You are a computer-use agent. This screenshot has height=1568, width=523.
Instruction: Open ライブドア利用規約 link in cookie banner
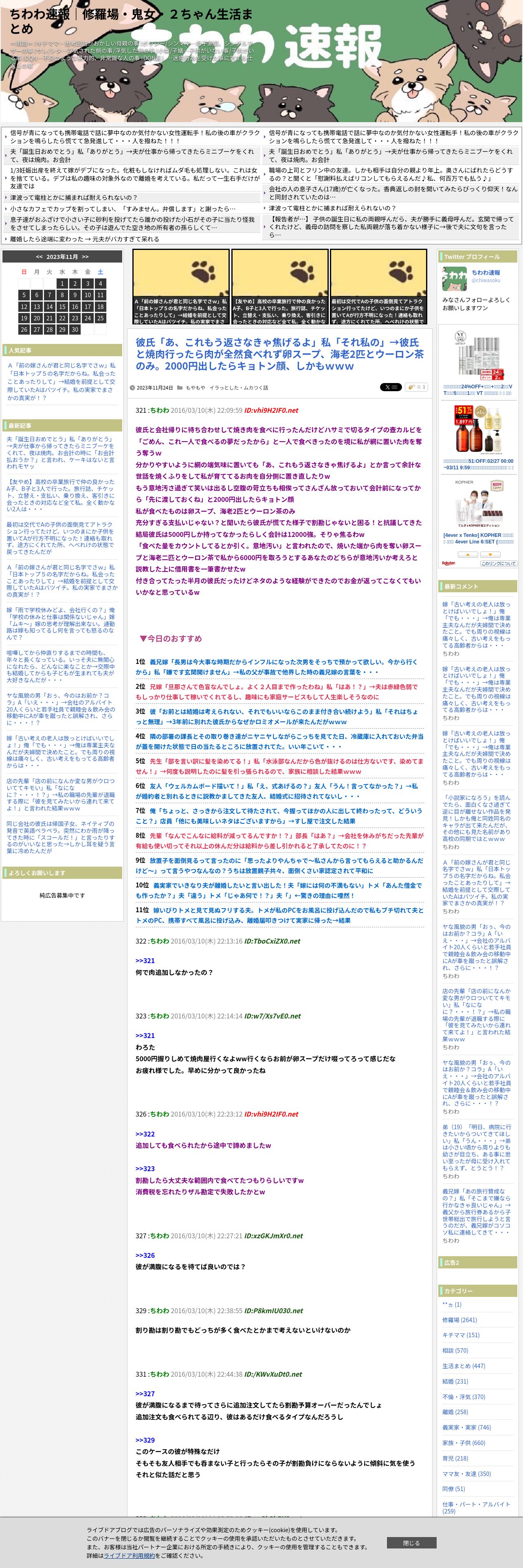tap(129, 1555)
